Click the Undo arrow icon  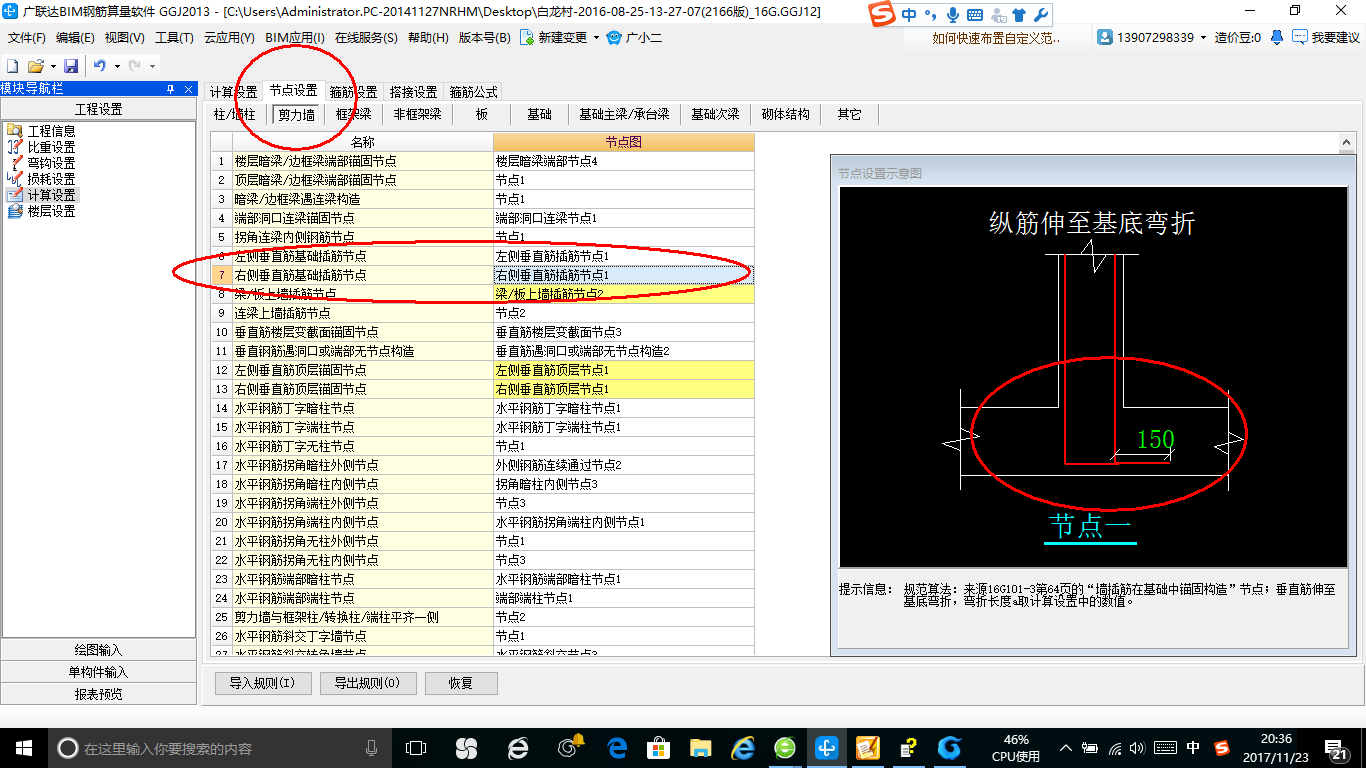point(100,66)
